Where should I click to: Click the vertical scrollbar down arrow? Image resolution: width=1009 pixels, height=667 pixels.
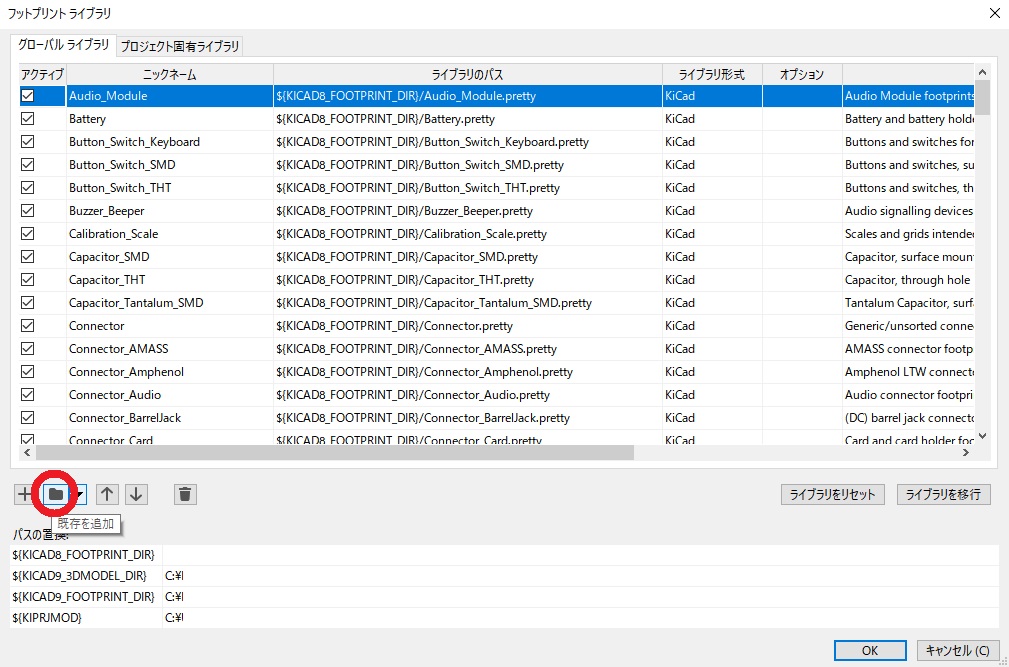[x=982, y=435]
